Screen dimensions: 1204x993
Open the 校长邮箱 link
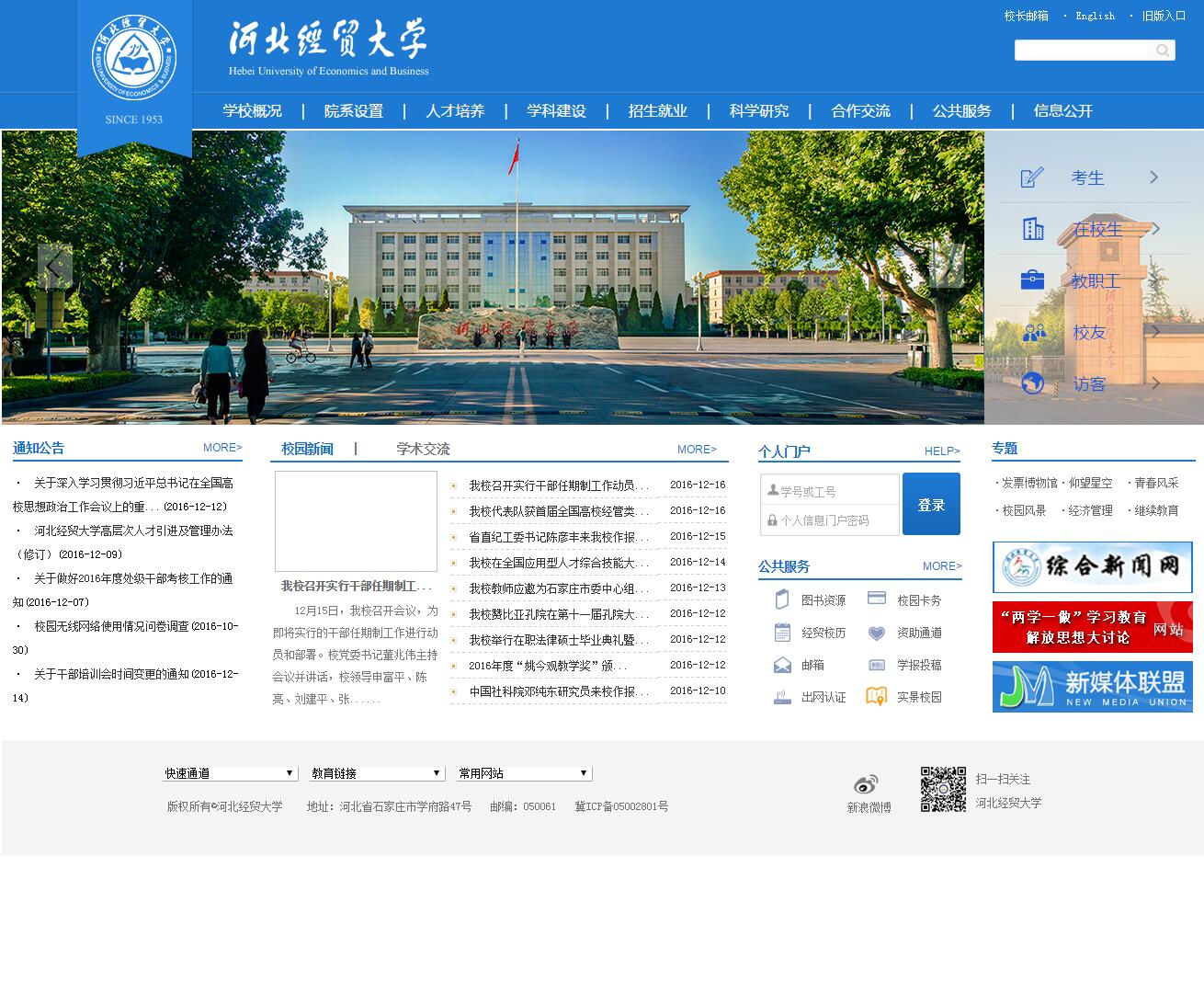coord(1027,16)
